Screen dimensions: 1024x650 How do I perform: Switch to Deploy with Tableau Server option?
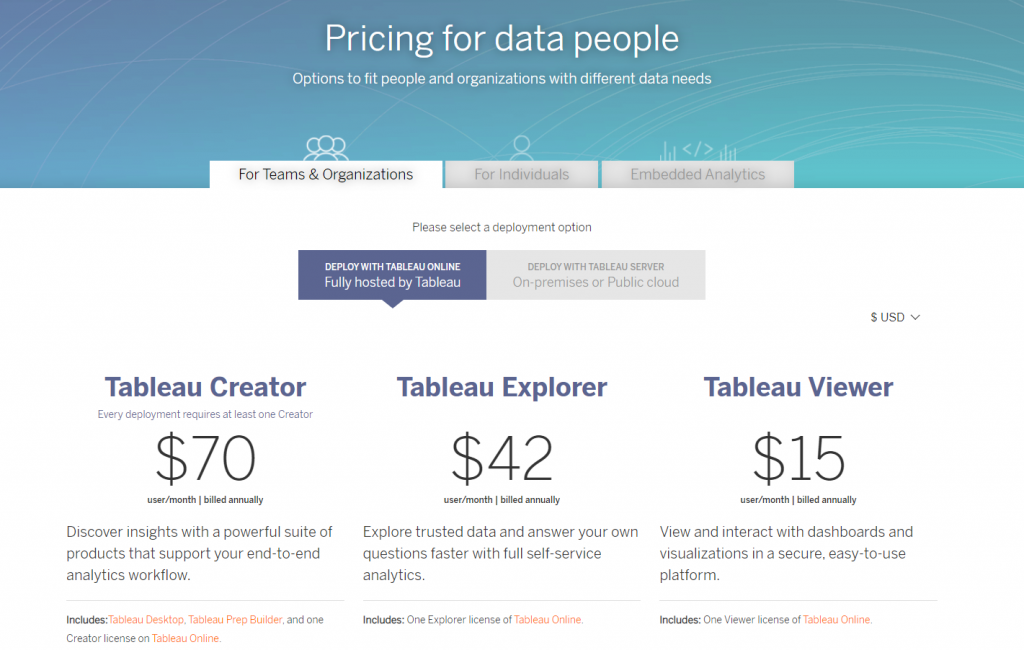tap(596, 274)
